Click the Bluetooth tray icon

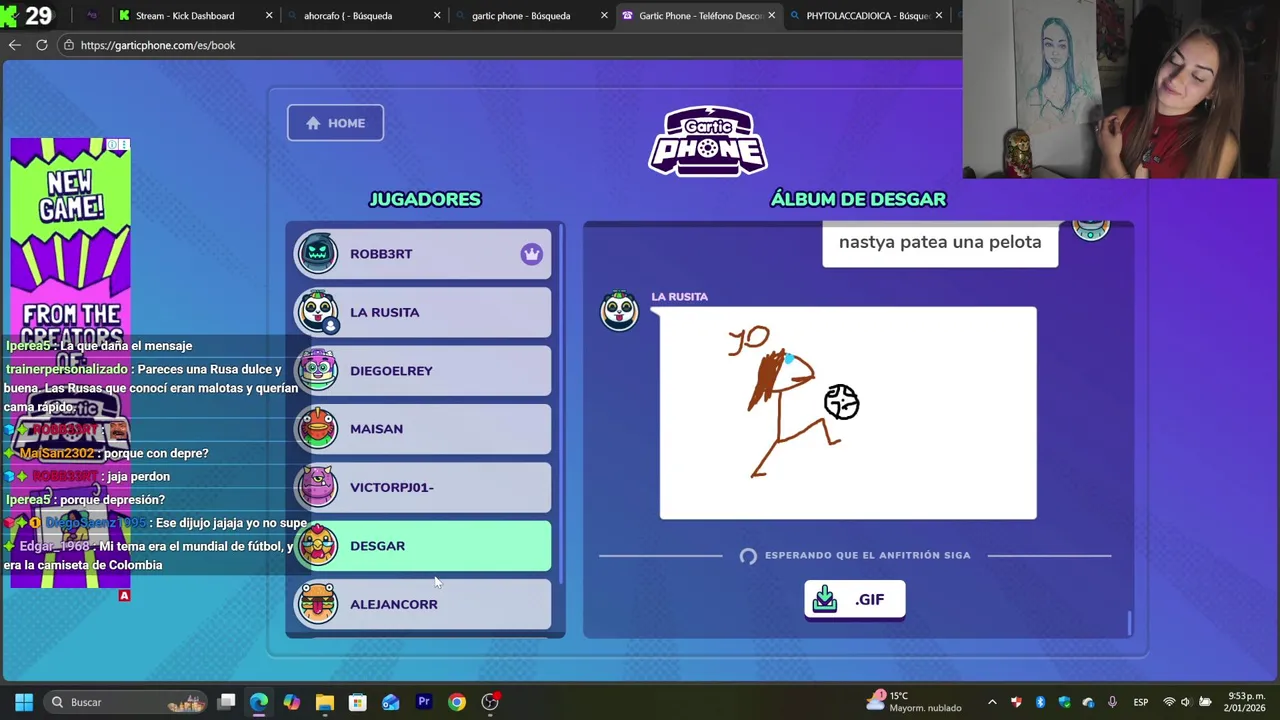[1040, 702]
